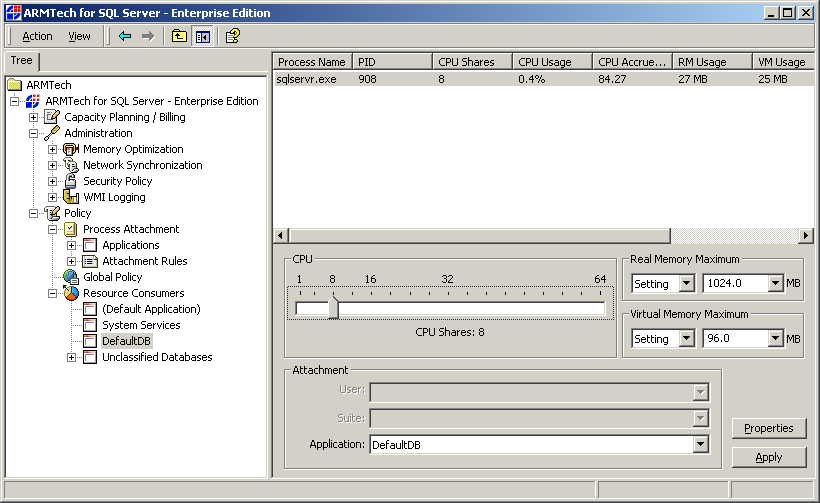Expand the Unclassified Databases node
Image resolution: width=820 pixels, height=503 pixels.
click(72, 358)
